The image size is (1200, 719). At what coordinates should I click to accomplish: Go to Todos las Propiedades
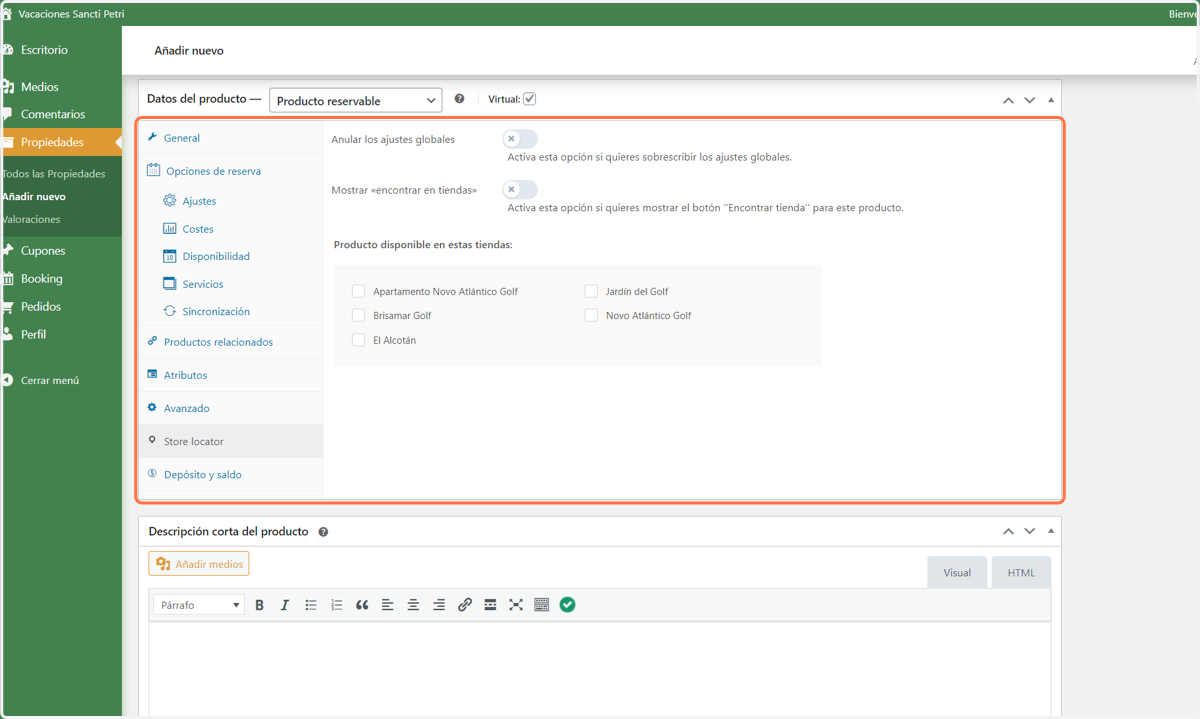(54, 174)
